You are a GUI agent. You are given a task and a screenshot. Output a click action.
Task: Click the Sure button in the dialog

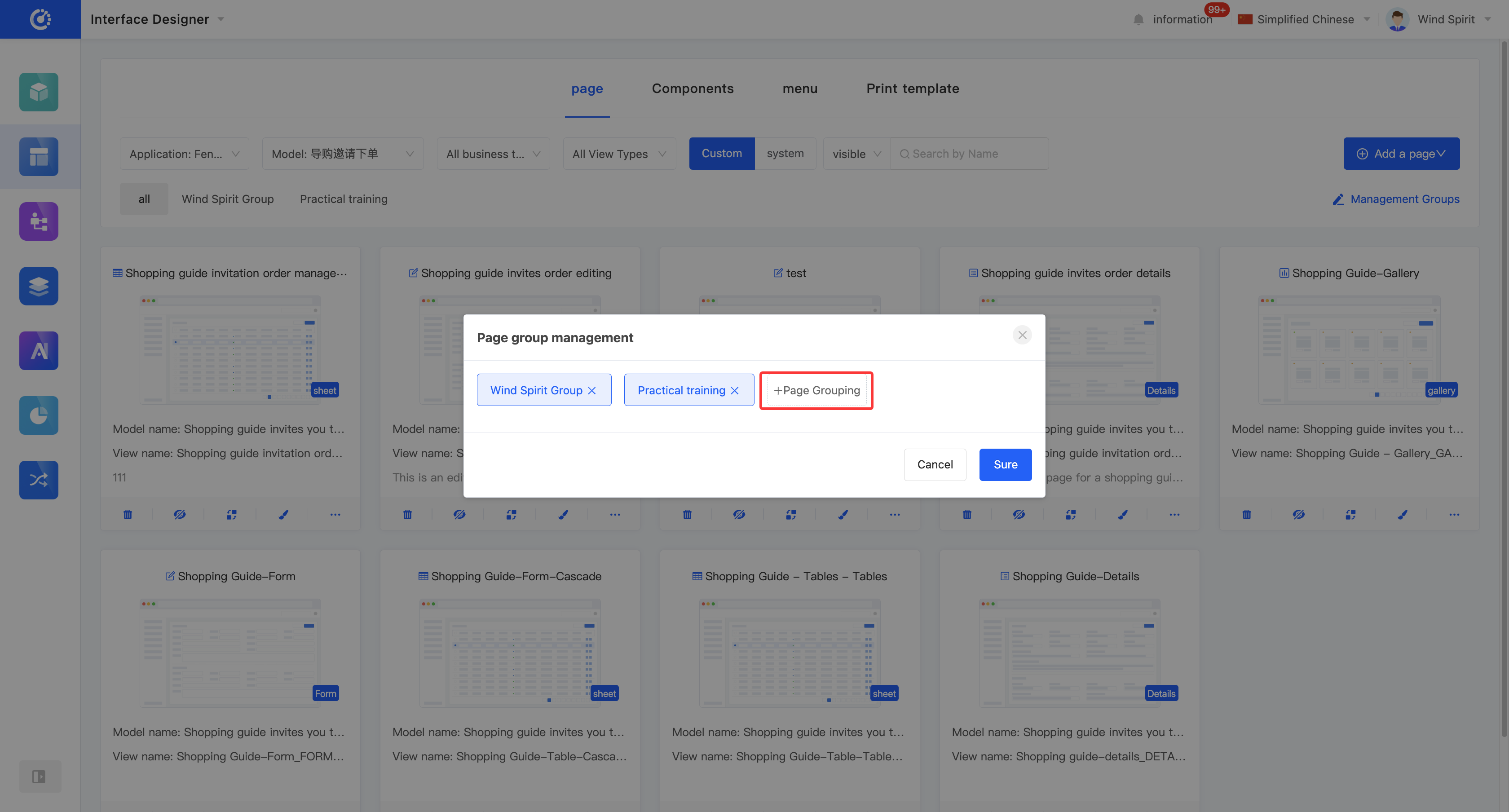pos(1005,464)
